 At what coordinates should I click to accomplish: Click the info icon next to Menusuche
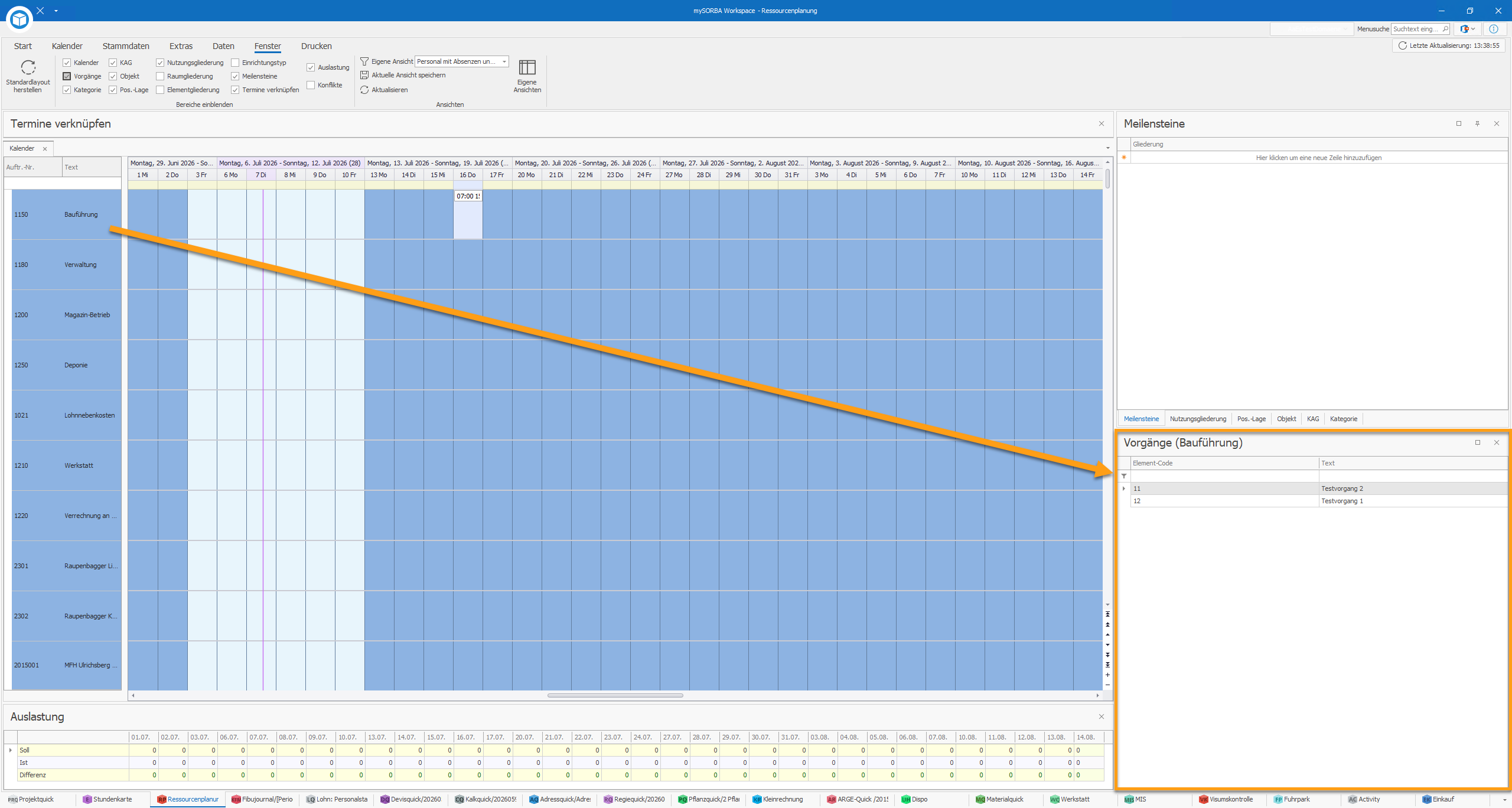1494,29
